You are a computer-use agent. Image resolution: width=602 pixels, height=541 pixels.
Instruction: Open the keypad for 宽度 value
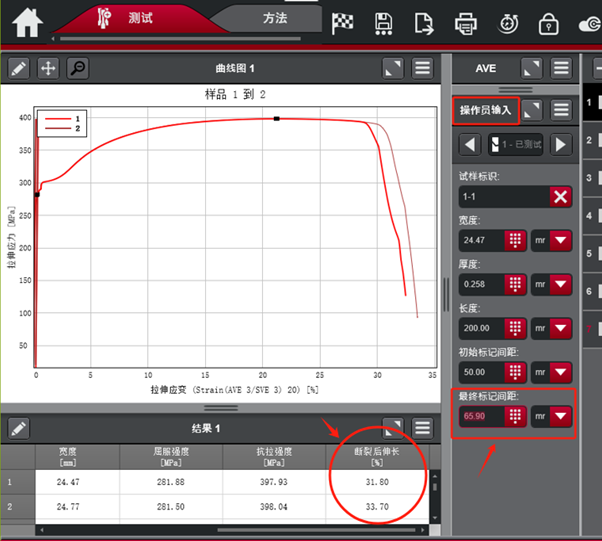coord(515,240)
